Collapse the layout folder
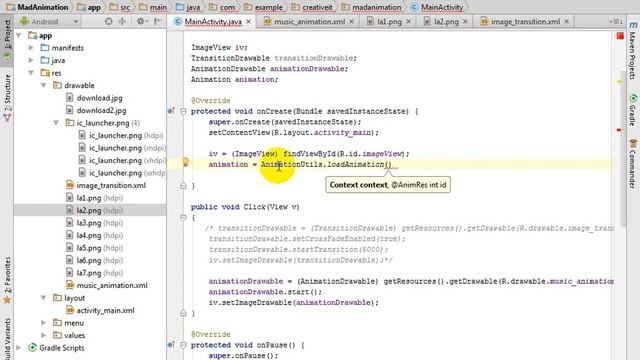Image resolution: width=640 pixels, height=360 pixels. [43, 298]
